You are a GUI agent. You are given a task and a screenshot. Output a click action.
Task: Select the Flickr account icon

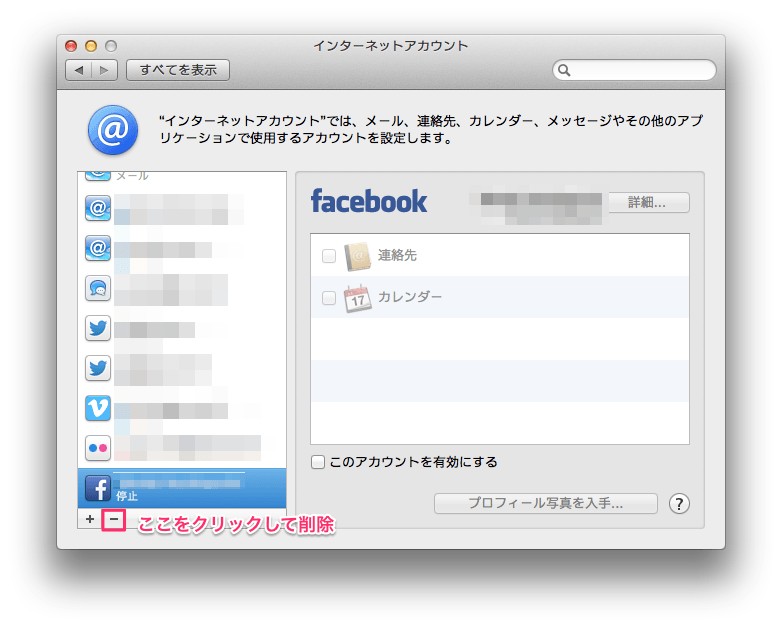coord(98,448)
